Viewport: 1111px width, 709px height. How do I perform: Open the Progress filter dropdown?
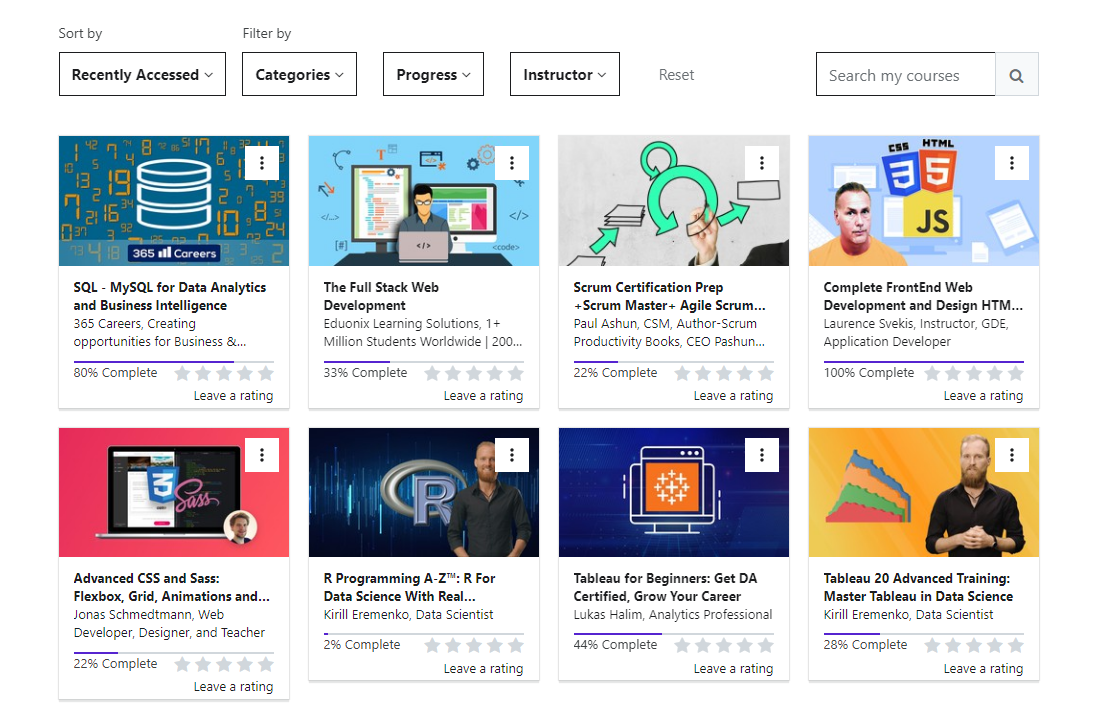point(433,74)
